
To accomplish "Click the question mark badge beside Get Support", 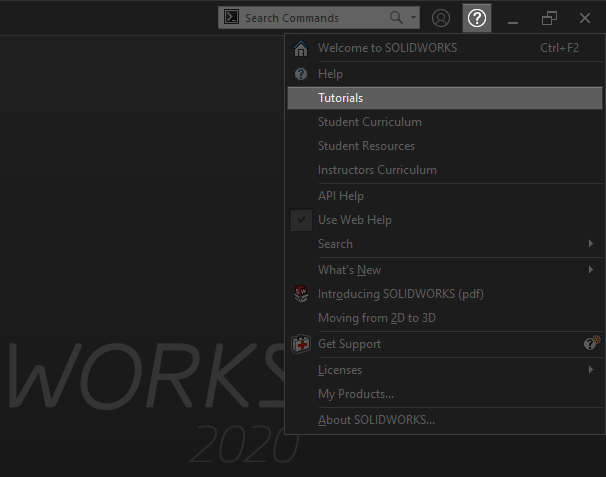I will click(591, 343).
